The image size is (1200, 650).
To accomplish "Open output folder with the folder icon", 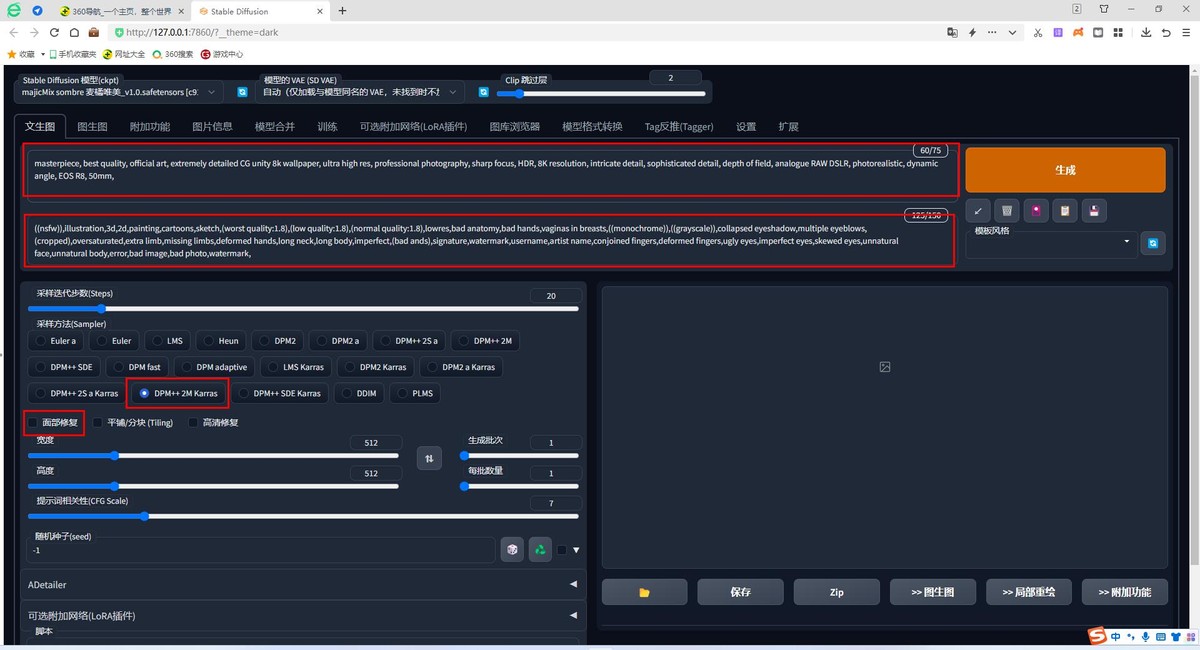I will 644,592.
